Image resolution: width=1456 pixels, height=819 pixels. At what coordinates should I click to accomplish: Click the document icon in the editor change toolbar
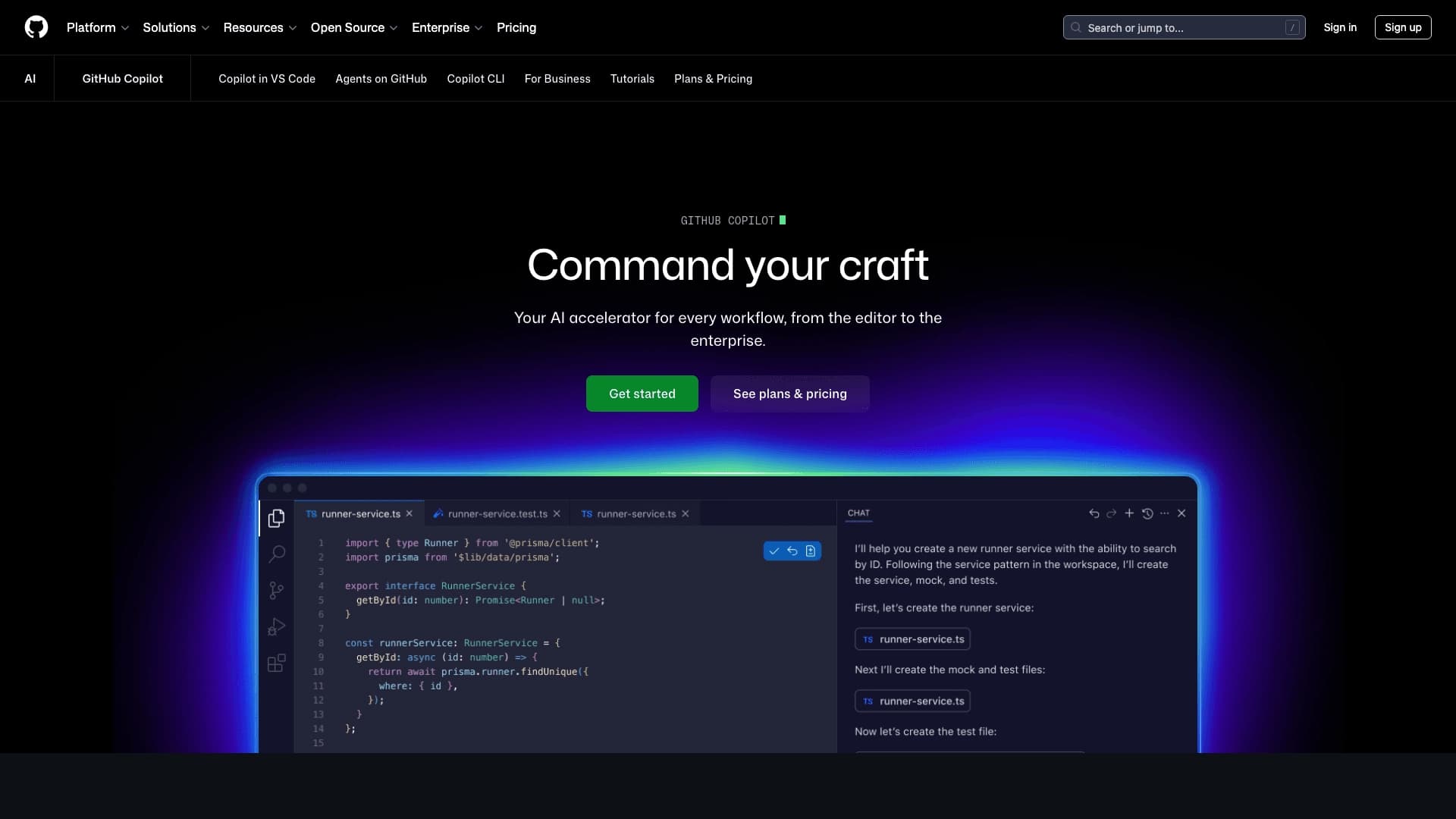[x=811, y=551]
